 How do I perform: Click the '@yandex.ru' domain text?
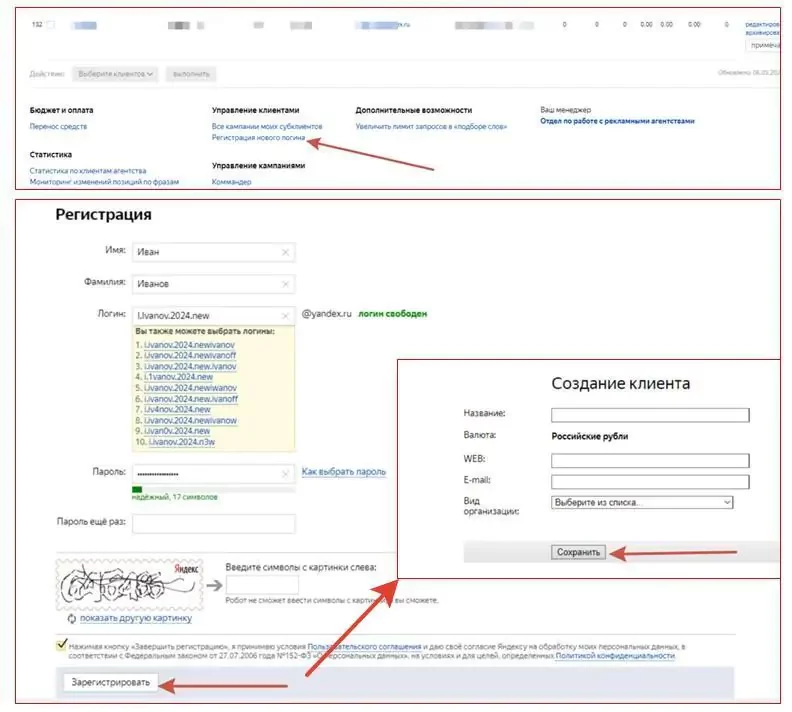point(326,314)
